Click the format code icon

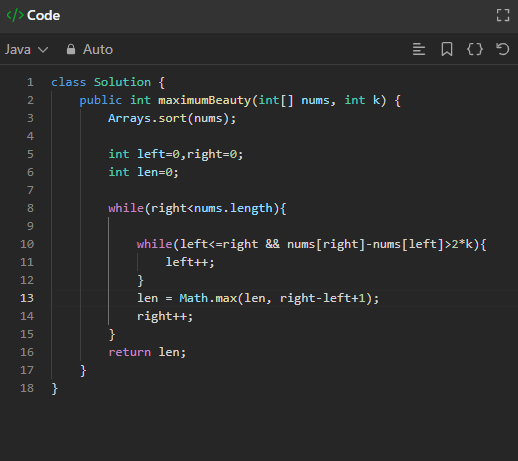click(419, 49)
